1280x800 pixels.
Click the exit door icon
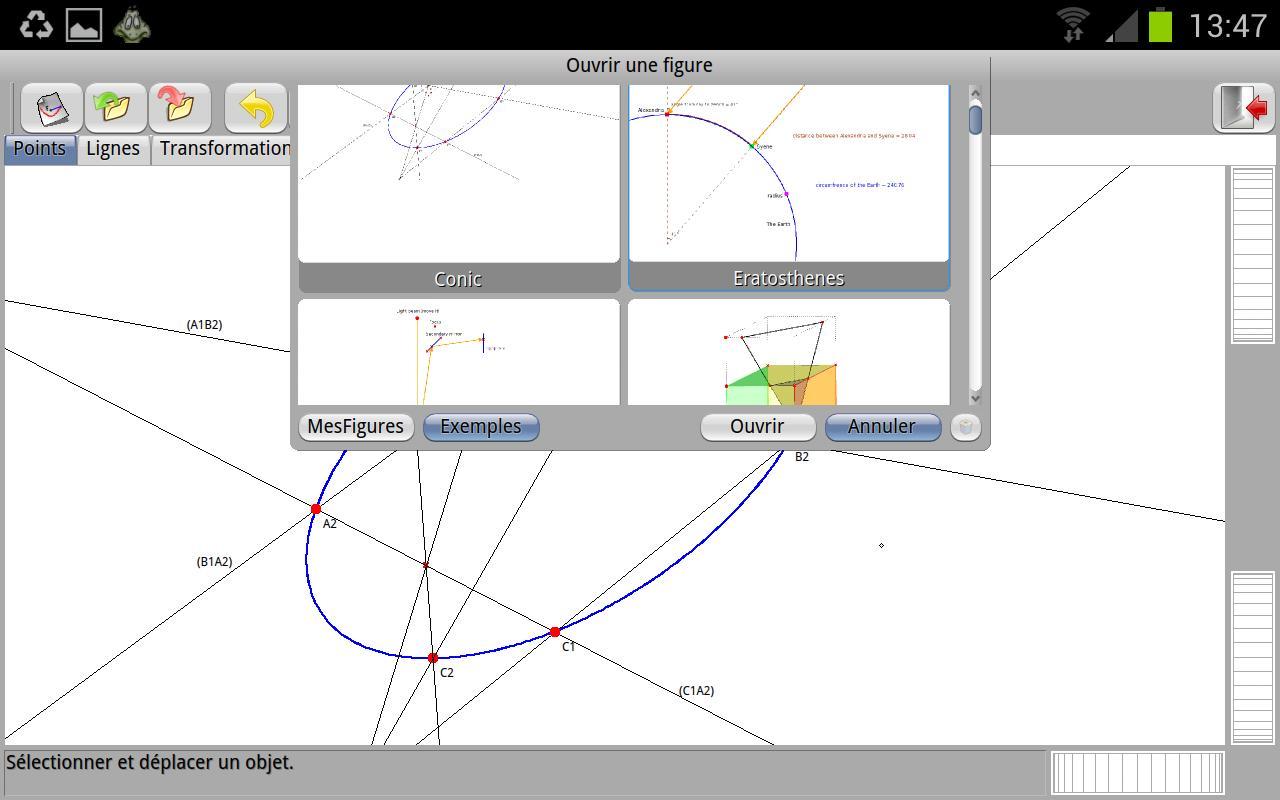coord(1244,107)
